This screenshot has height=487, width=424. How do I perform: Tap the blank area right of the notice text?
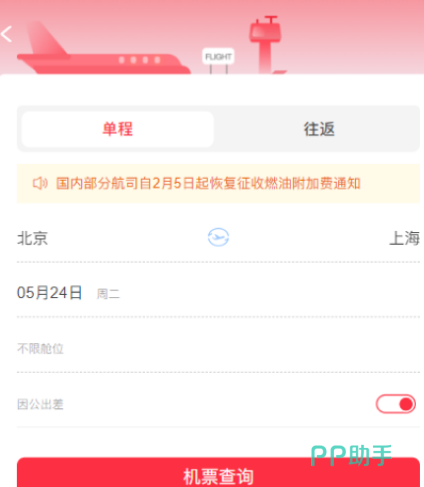(390, 183)
